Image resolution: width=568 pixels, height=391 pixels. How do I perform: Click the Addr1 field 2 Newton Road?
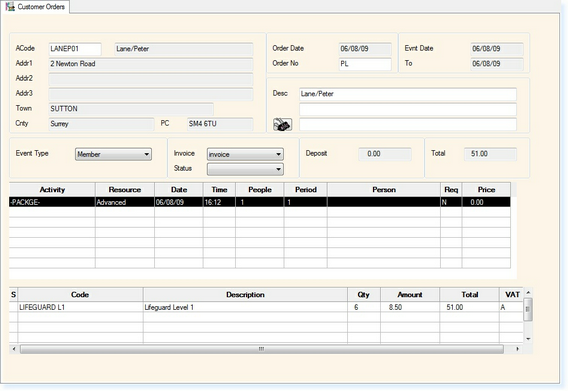[x=151, y=64]
